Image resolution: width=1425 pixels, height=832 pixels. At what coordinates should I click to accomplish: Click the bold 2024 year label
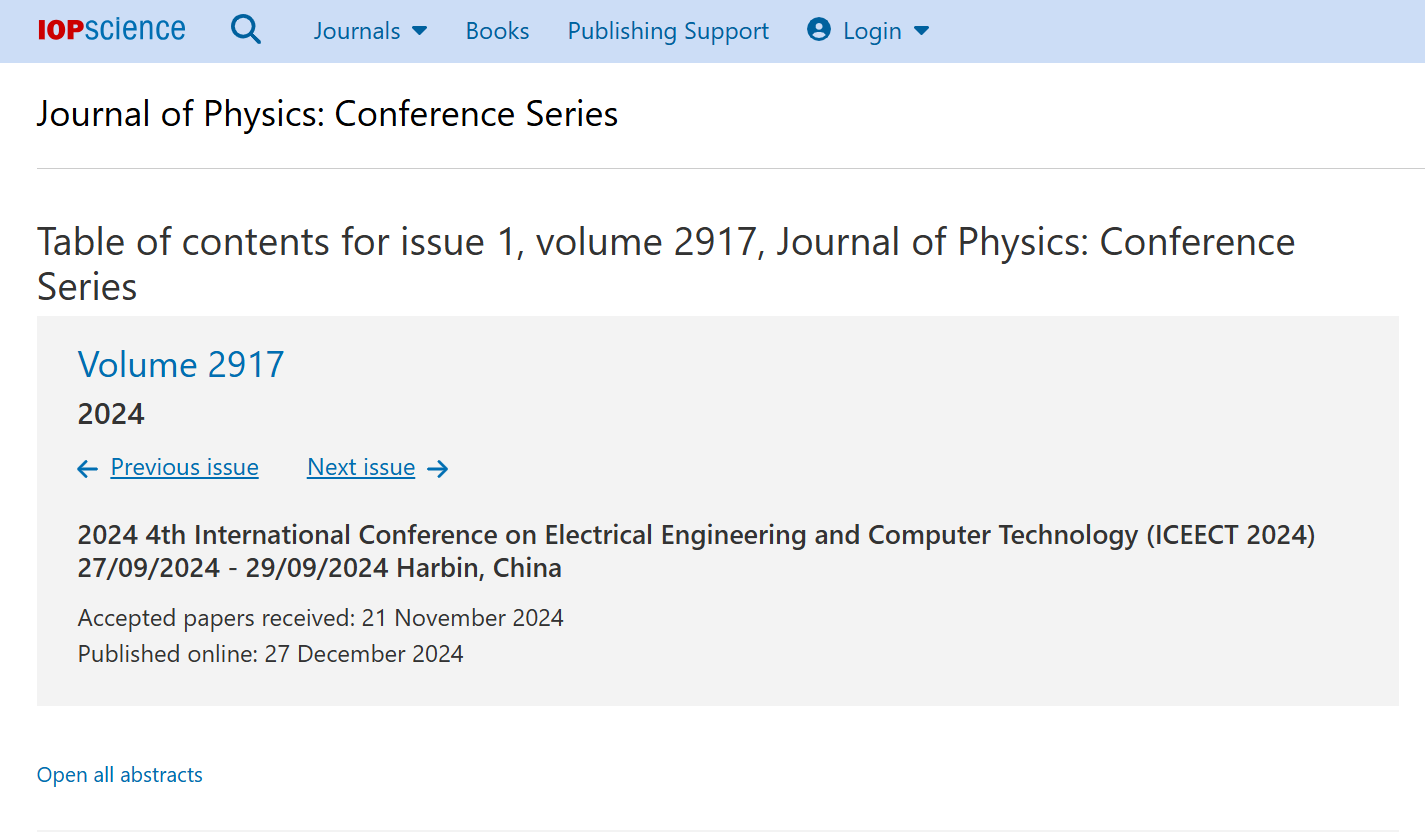click(x=111, y=414)
